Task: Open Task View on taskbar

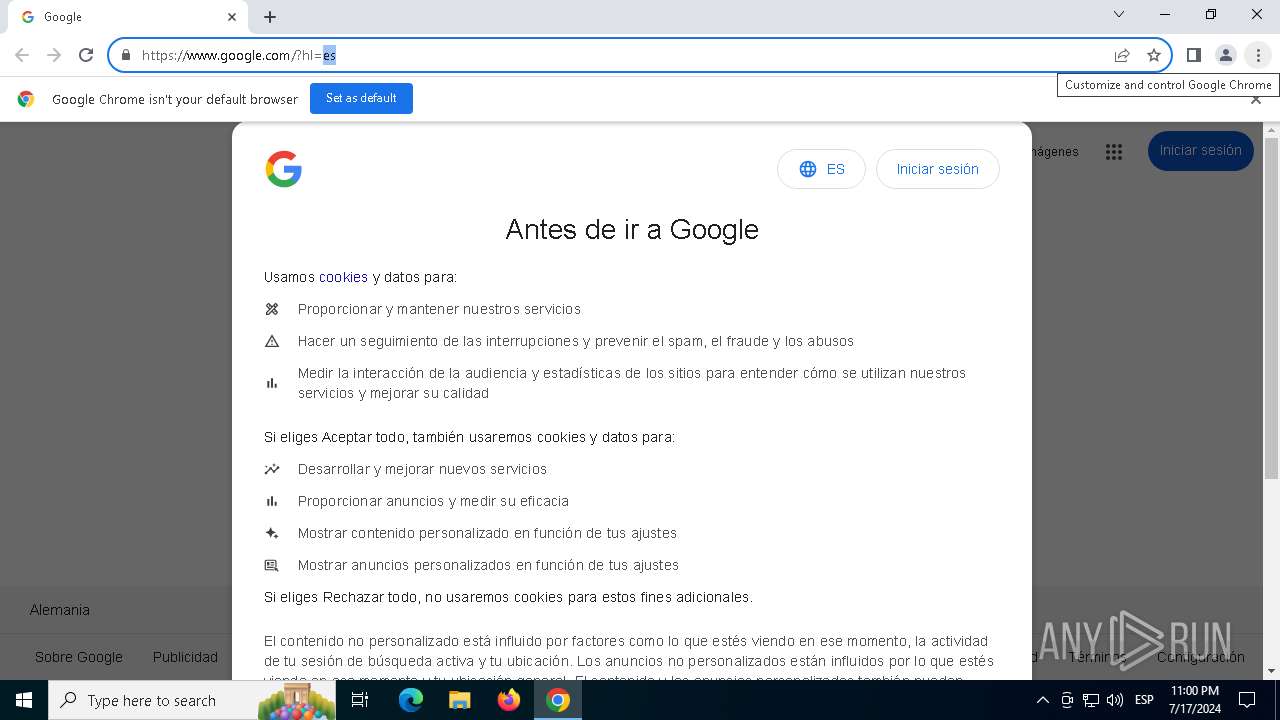Action: 360,700
